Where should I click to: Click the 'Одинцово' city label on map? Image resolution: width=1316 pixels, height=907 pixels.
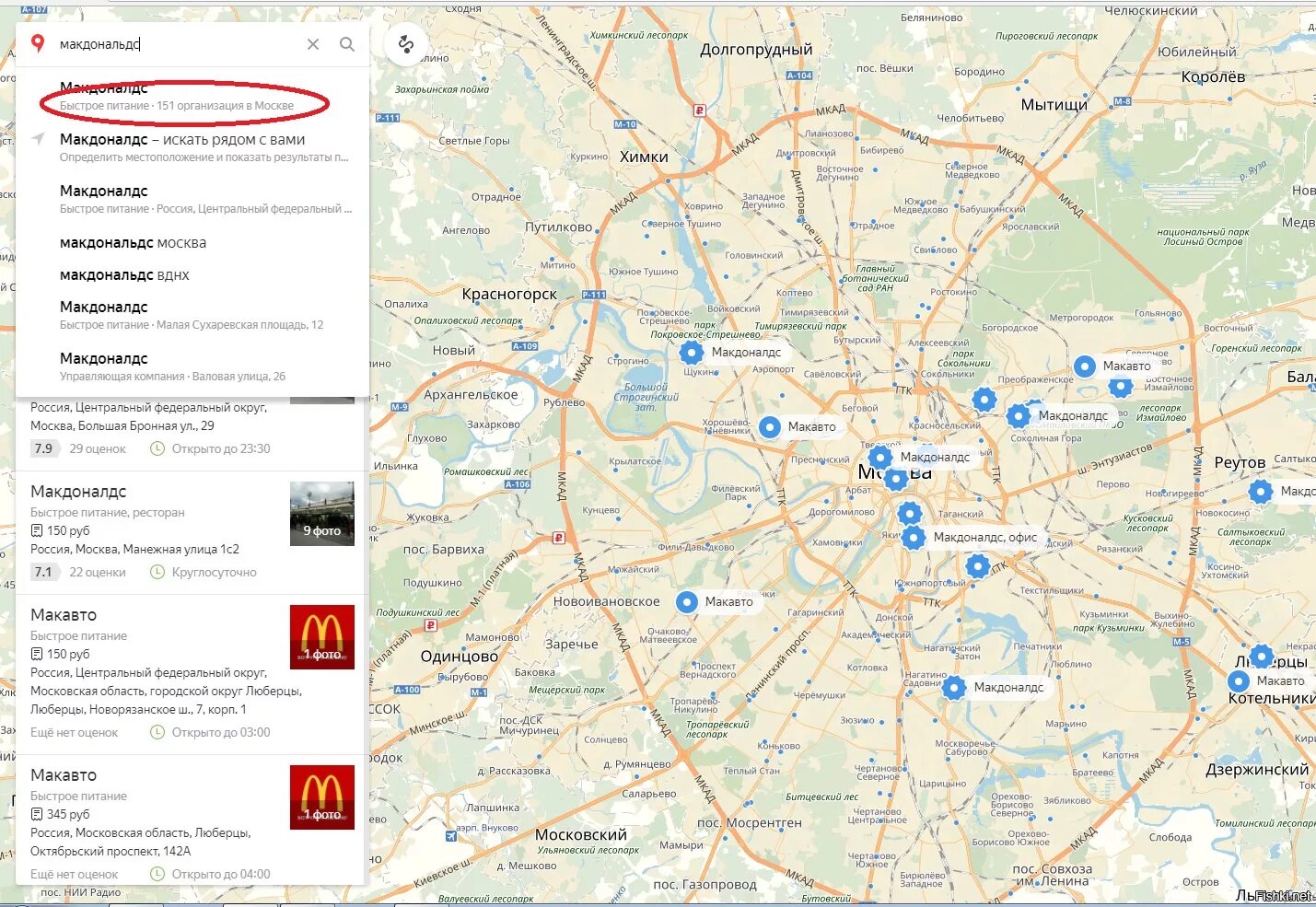point(459,657)
